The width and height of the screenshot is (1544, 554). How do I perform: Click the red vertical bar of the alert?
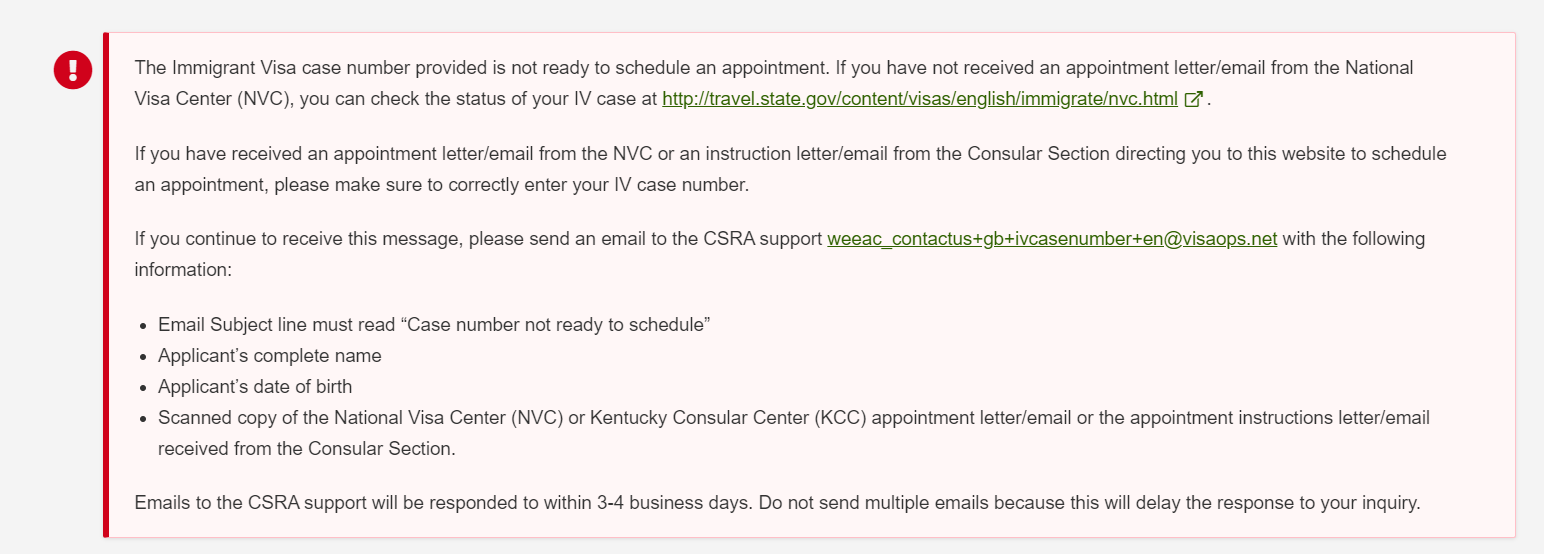click(105, 285)
